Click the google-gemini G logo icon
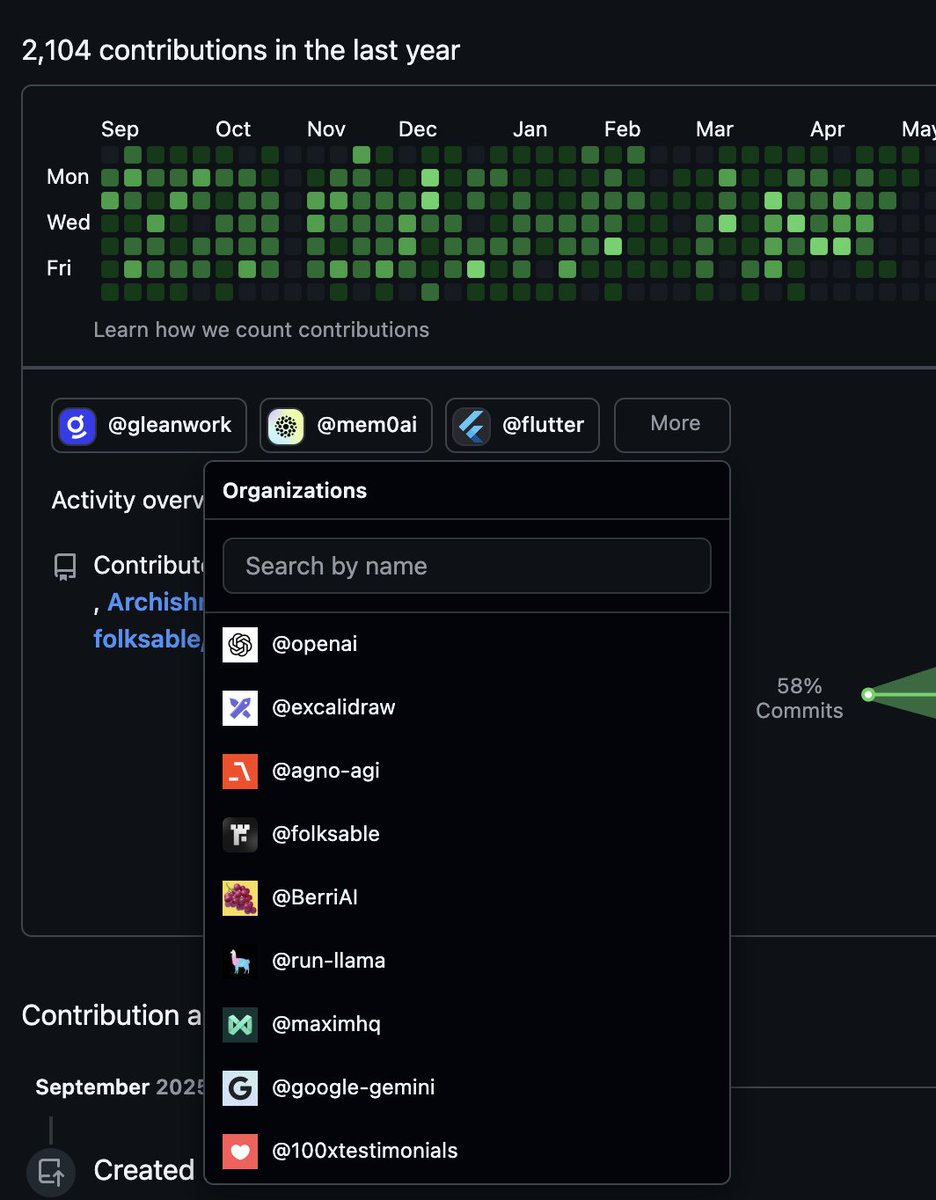The image size is (936, 1200). pos(240,1088)
